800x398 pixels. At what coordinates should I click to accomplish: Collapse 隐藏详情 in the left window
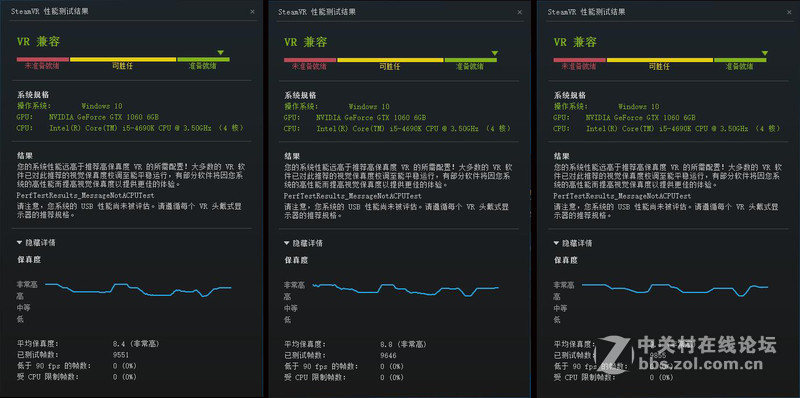(x=36, y=242)
